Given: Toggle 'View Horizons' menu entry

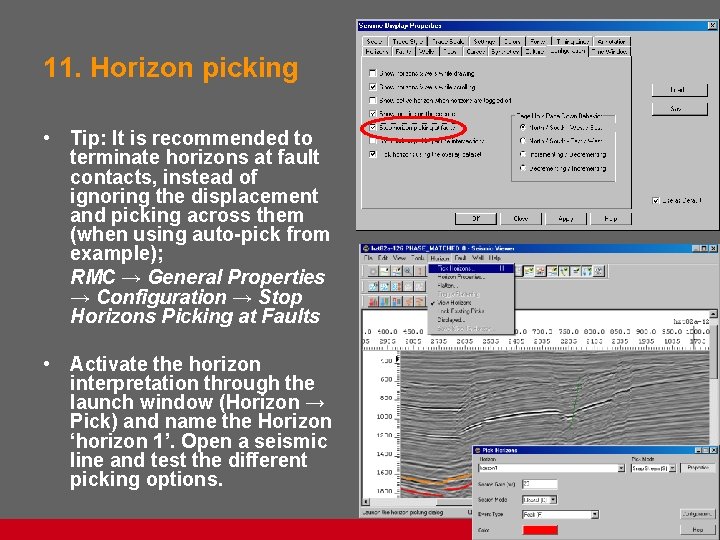Looking at the screenshot, I should point(471,303).
